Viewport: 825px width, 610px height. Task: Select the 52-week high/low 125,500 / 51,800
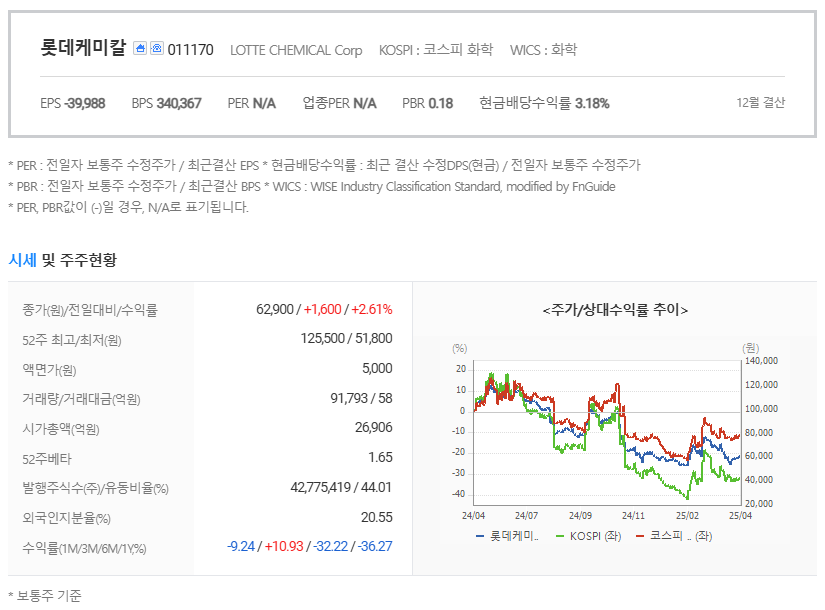click(x=346, y=338)
